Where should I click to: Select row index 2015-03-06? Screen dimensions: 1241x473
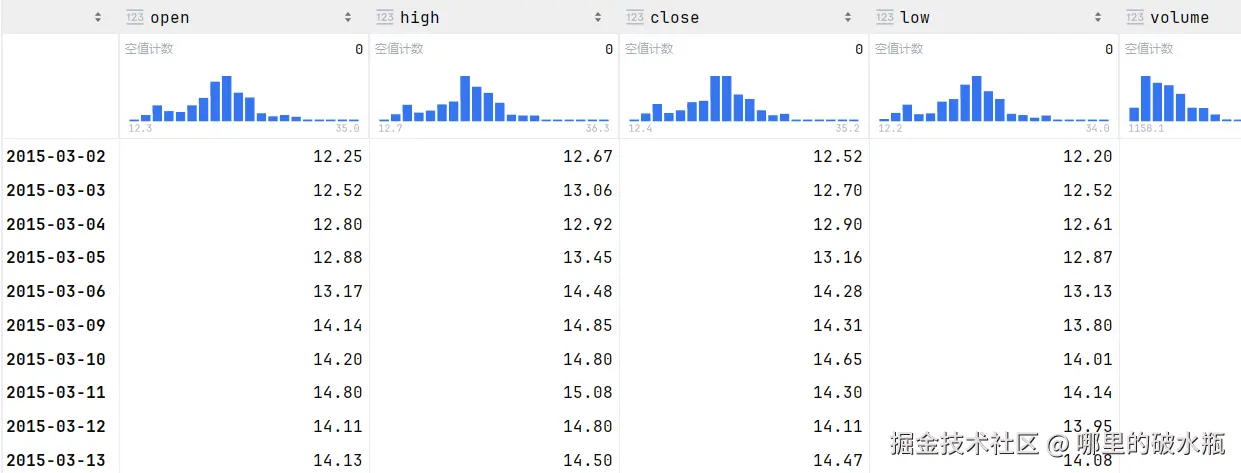coord(56,291)
